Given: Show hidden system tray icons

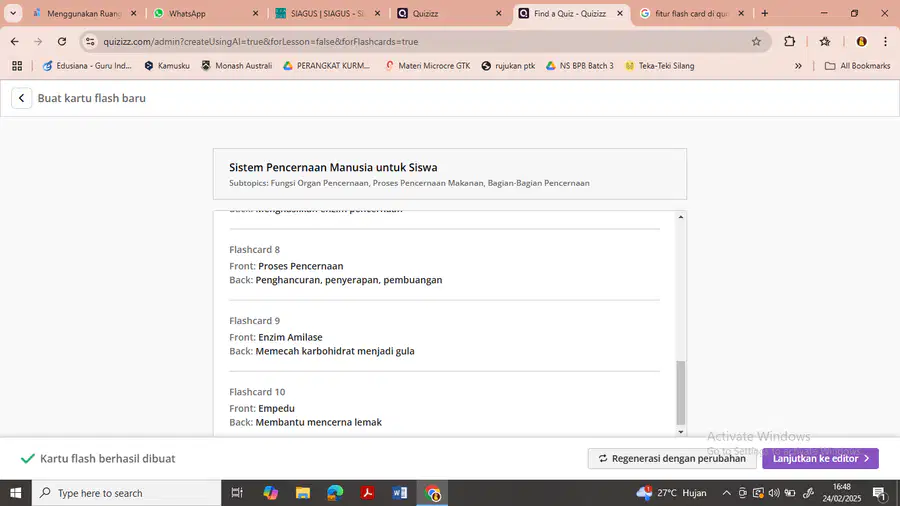Looking at the screenshot, I should click(x=726, y=493).
